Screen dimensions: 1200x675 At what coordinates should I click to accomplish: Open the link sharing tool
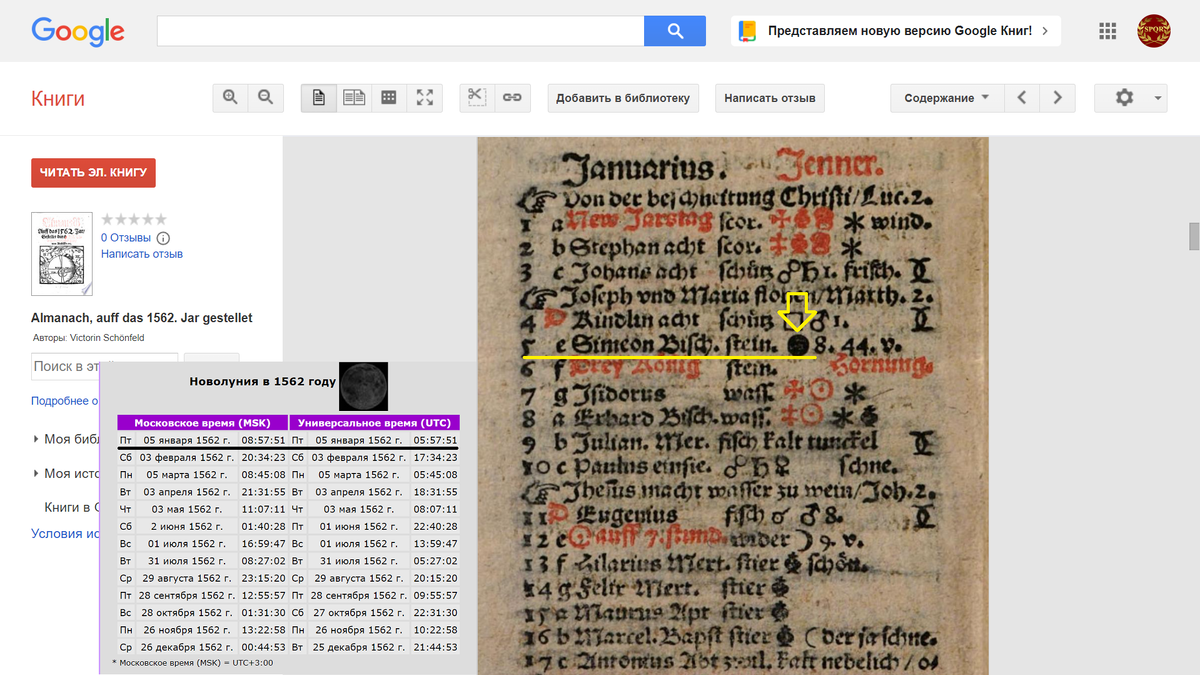pos(512,97)
